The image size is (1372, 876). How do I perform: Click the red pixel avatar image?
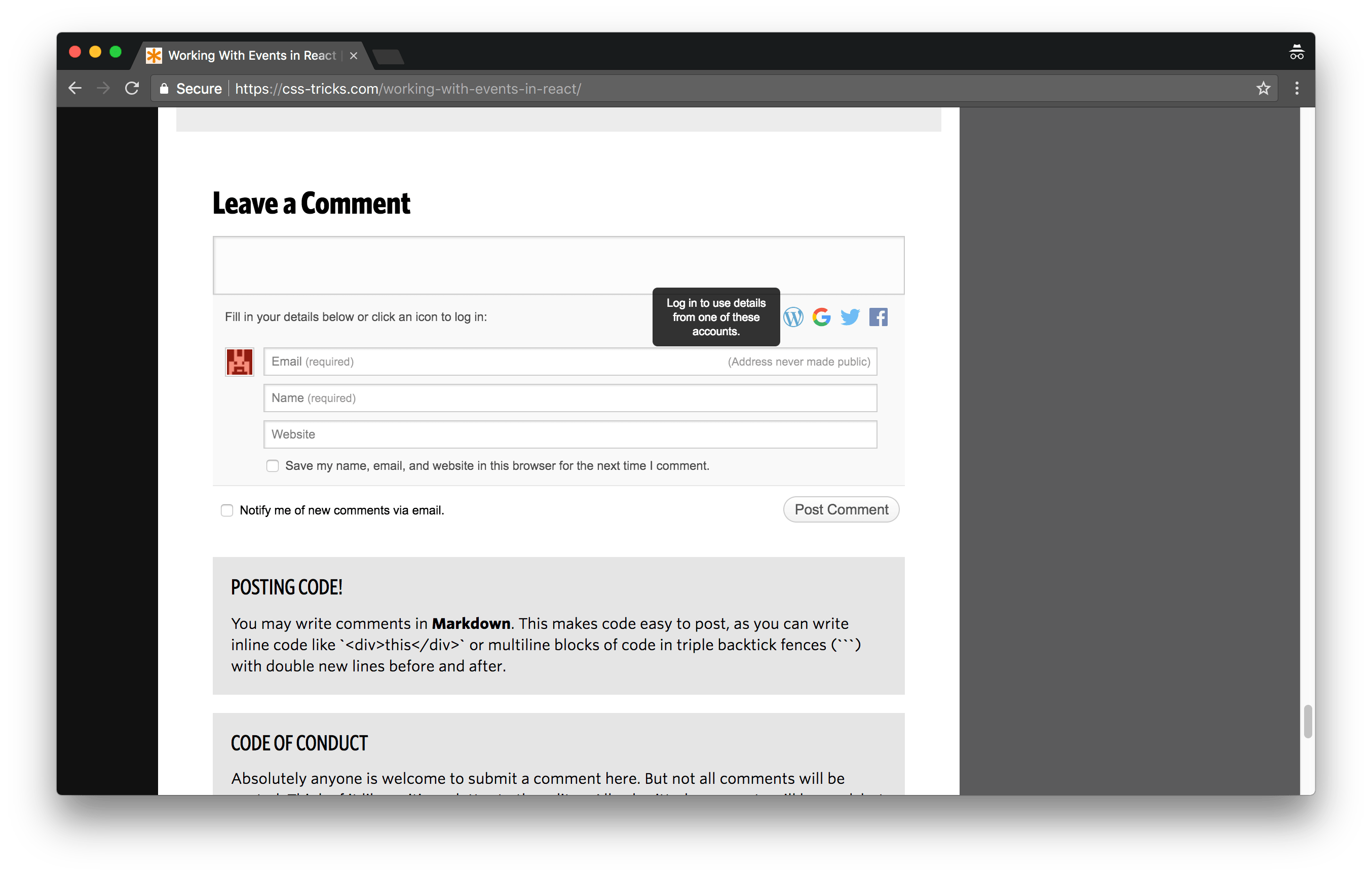(239, 362)
